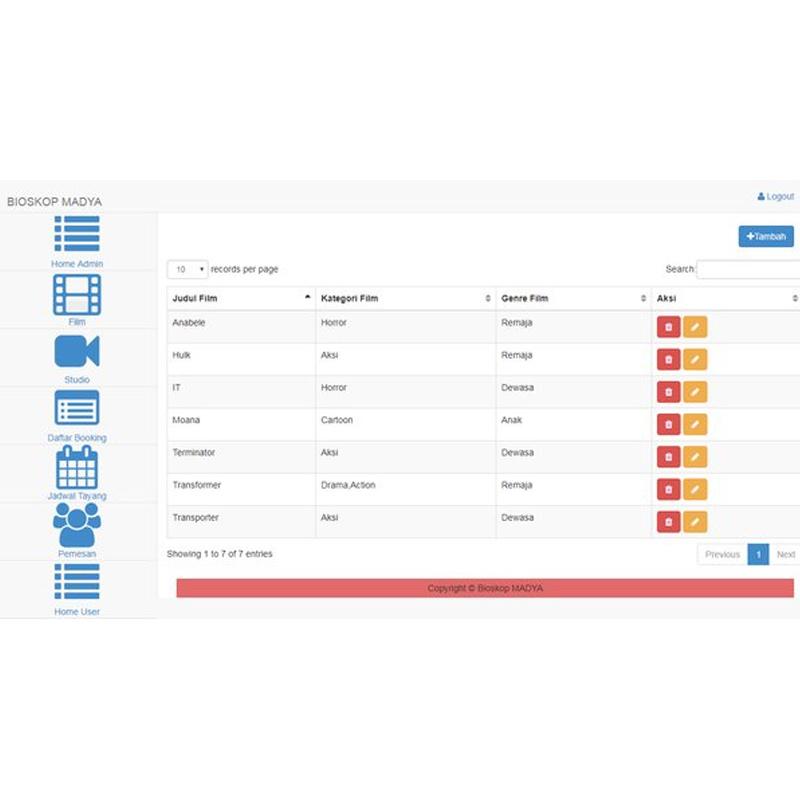Click the Previous pagination button
Image resolution: width=800 pixels, height=800 pixels.
click(722, 554)
